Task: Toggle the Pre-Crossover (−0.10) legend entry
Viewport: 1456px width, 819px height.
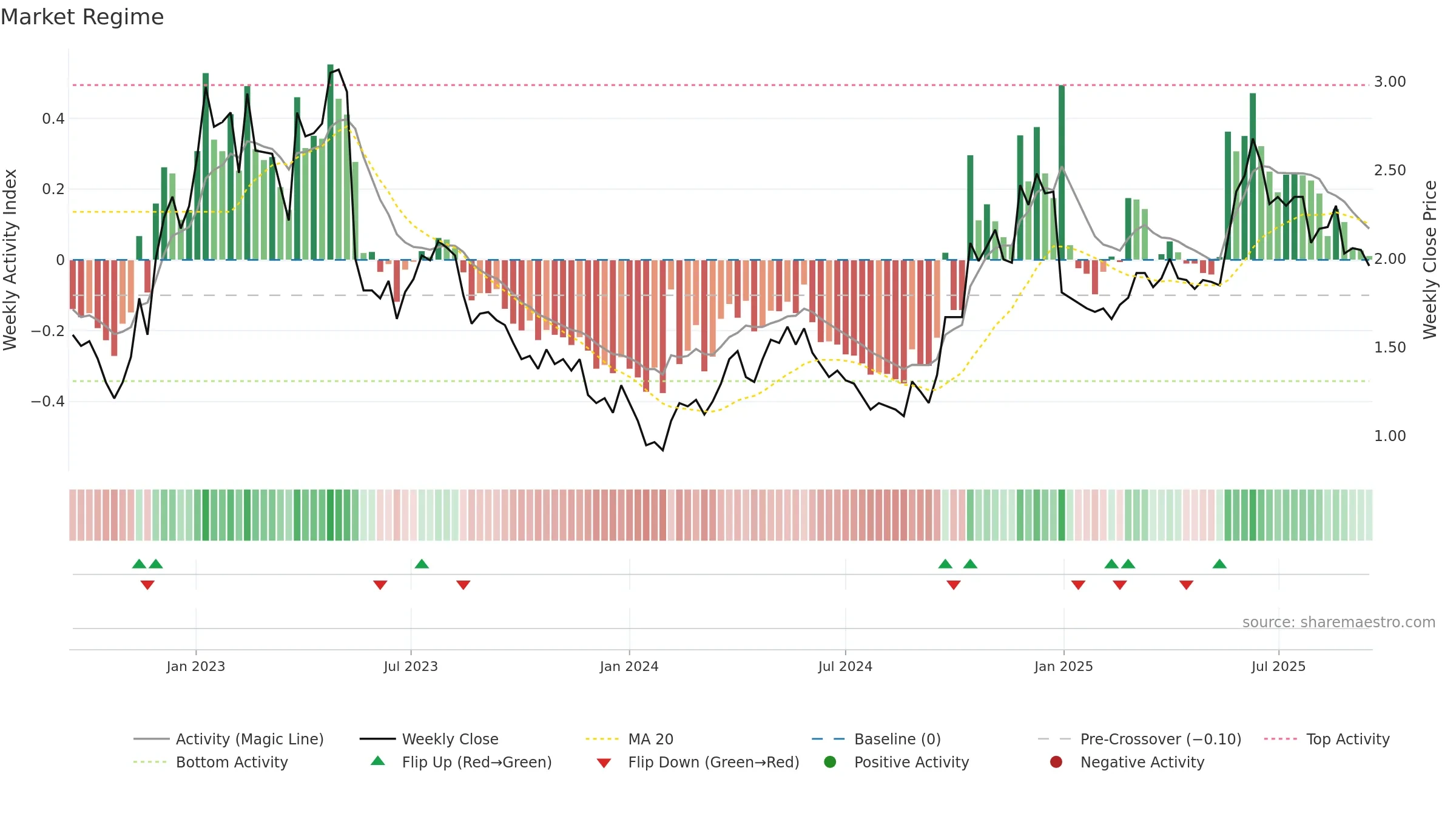Action: point(1139,739)
